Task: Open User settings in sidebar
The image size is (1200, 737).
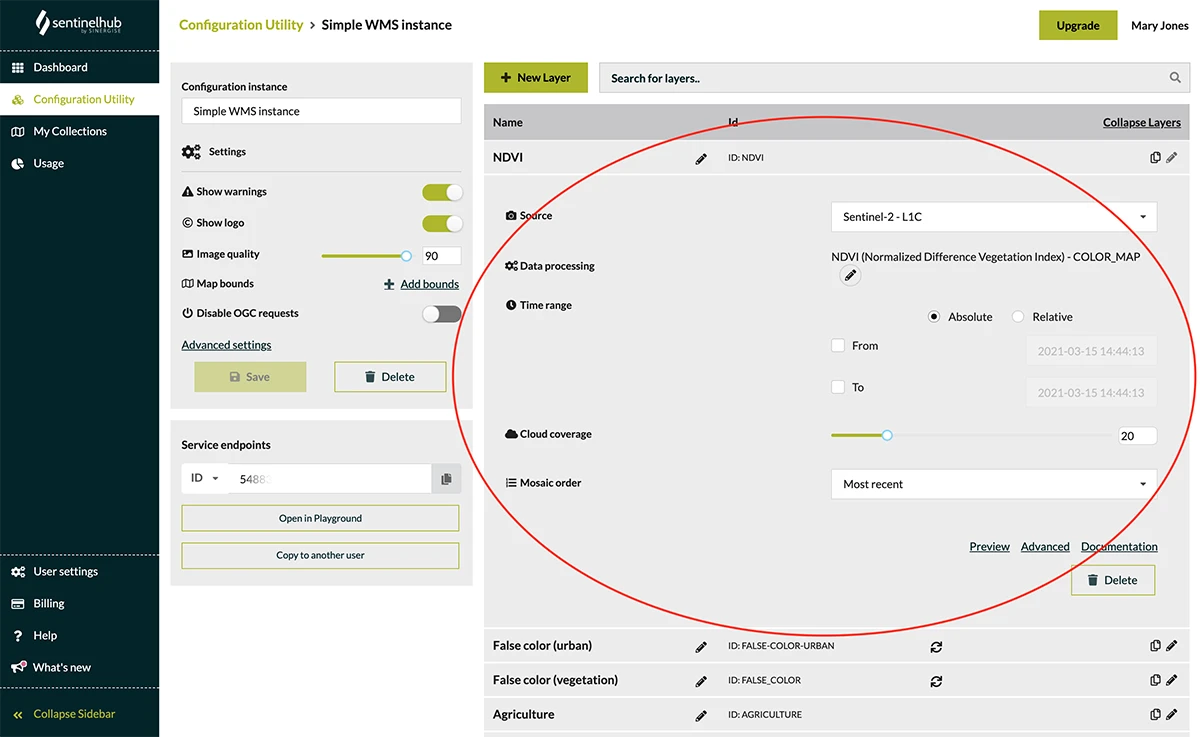Action: tap(65, 571)
